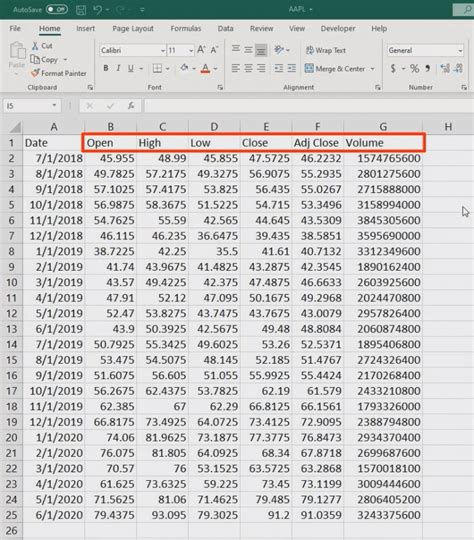Image resolution: width=474 pixels, height=540 pixels.
Task: Switch to the Page Layout tab
Action: (133, 29)
